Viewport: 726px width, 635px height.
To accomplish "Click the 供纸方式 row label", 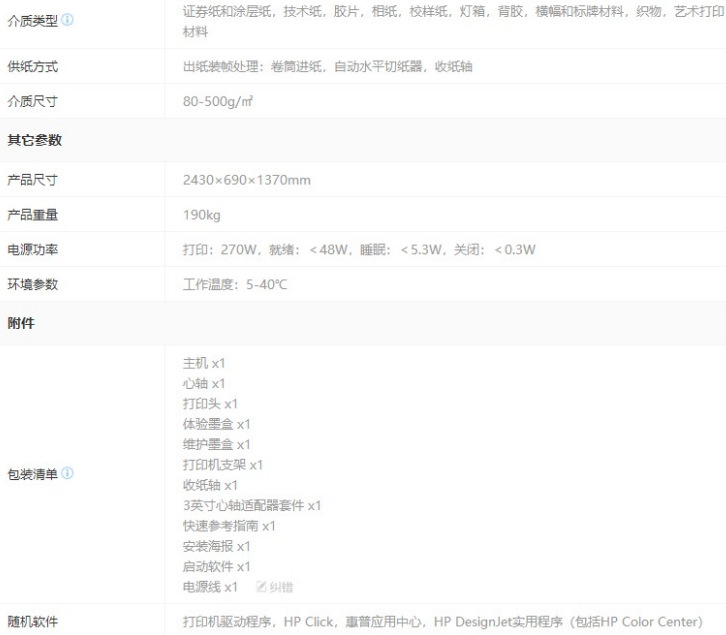I will click(x=32, y=66).
